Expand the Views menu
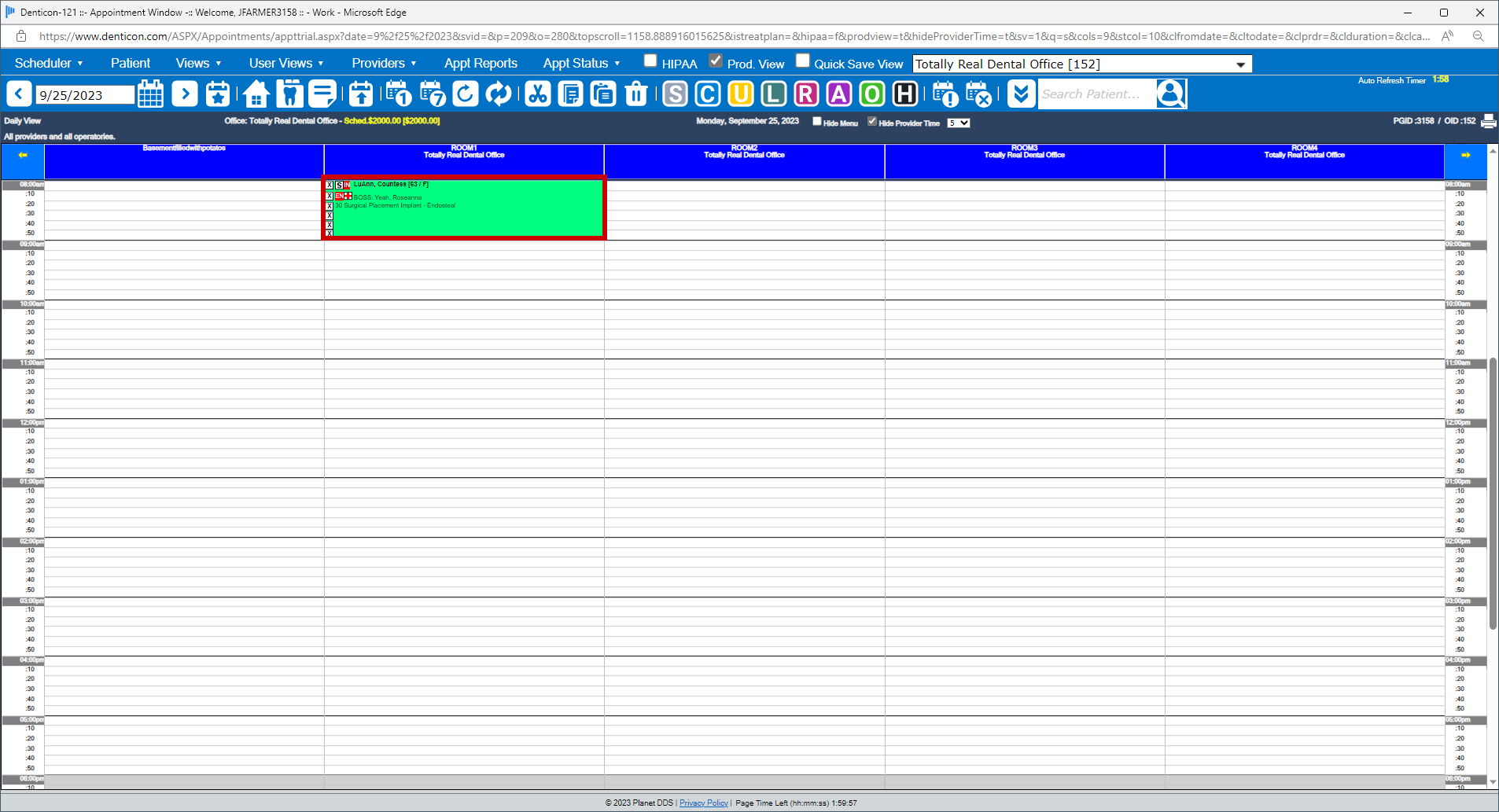This screenshot has width=1499, height=812. pos(198,63)
